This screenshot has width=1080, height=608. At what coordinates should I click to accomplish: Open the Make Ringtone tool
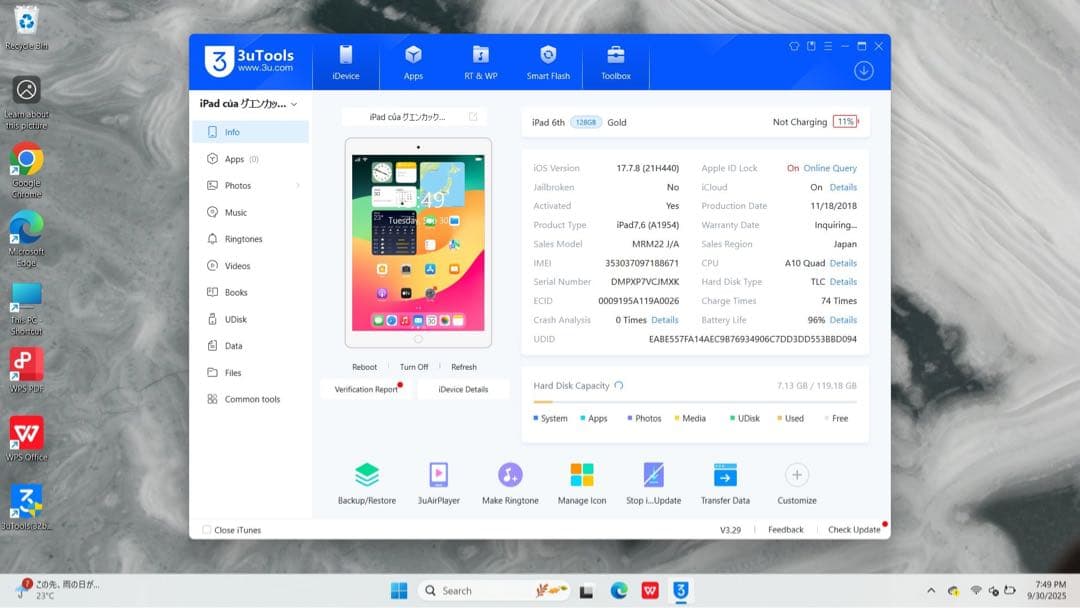pos(510,481)
